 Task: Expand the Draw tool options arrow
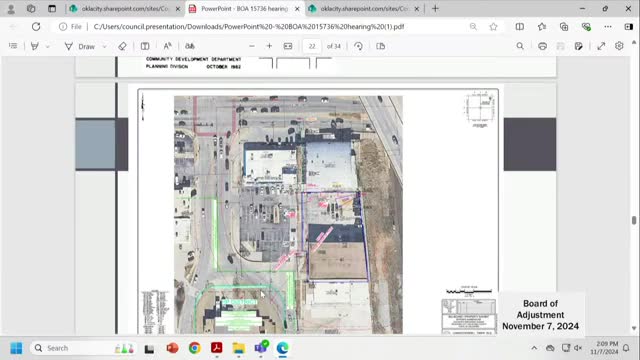104,47
